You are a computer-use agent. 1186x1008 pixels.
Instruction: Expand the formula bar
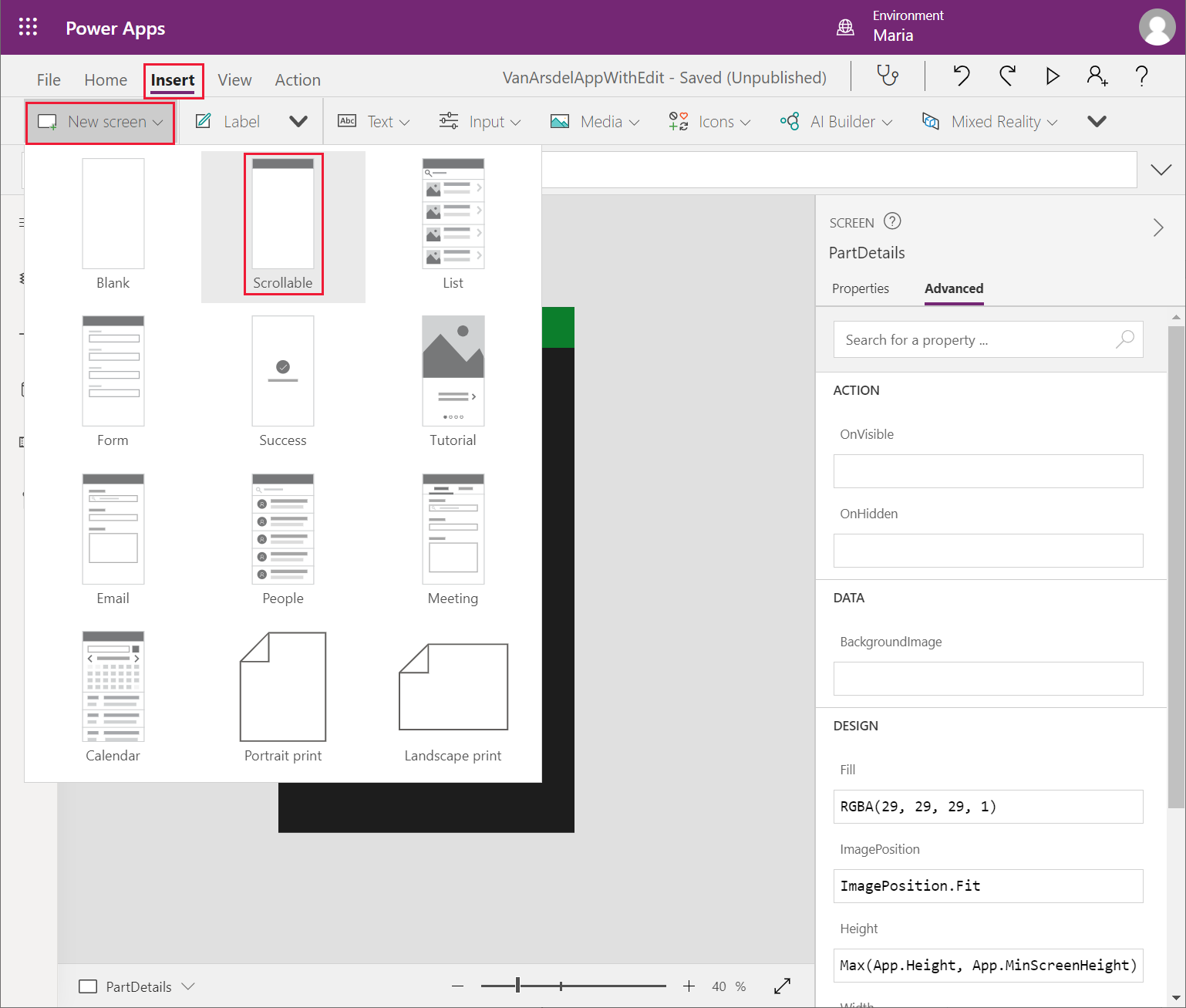(x=1161, y=169)
